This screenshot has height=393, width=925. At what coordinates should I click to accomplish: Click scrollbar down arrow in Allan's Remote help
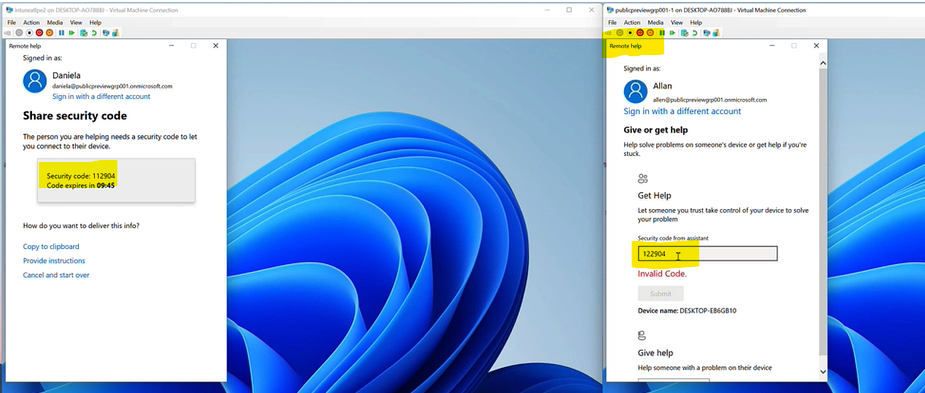823,371
